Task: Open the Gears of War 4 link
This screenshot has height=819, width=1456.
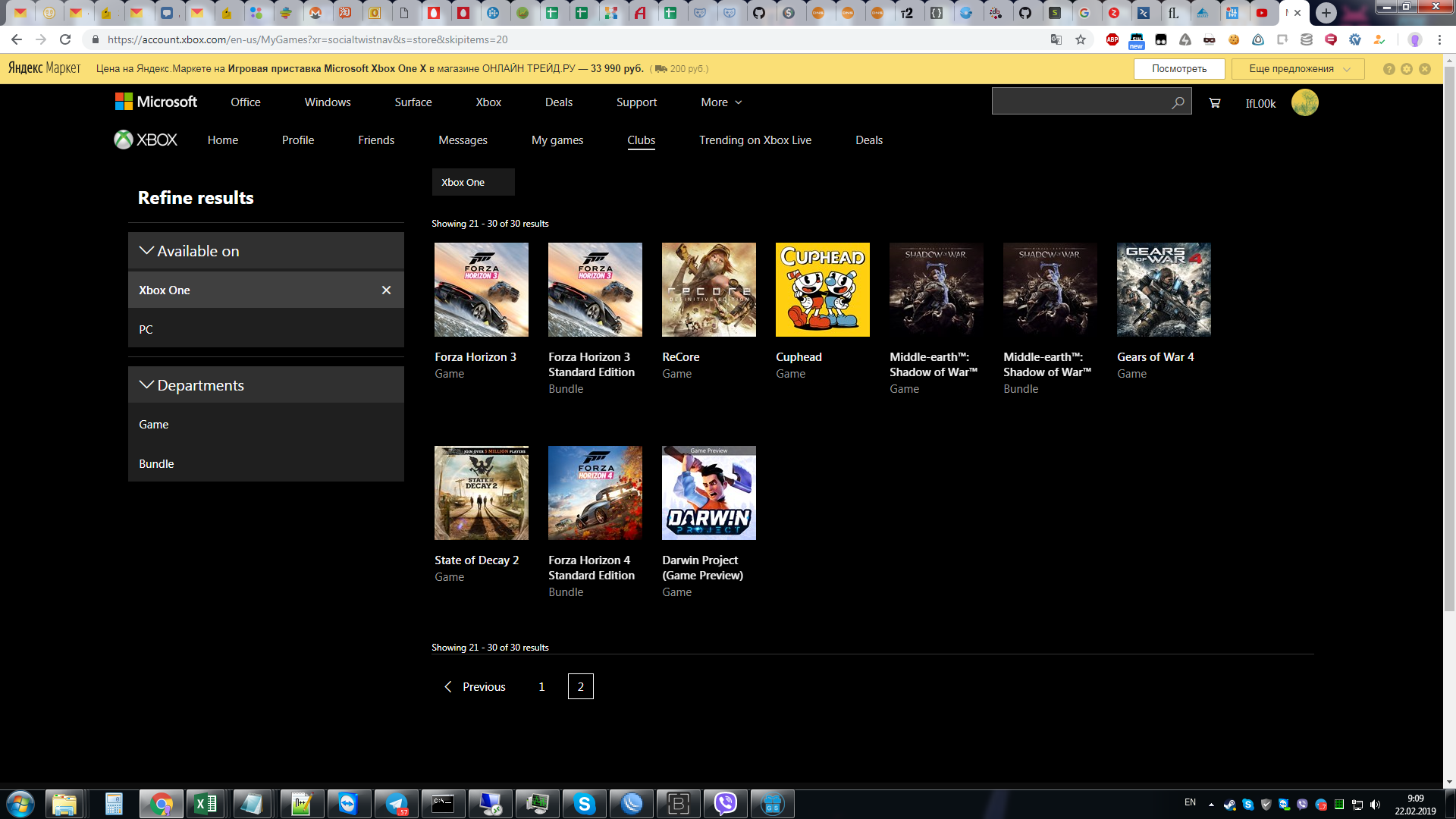Action: 1156,357
